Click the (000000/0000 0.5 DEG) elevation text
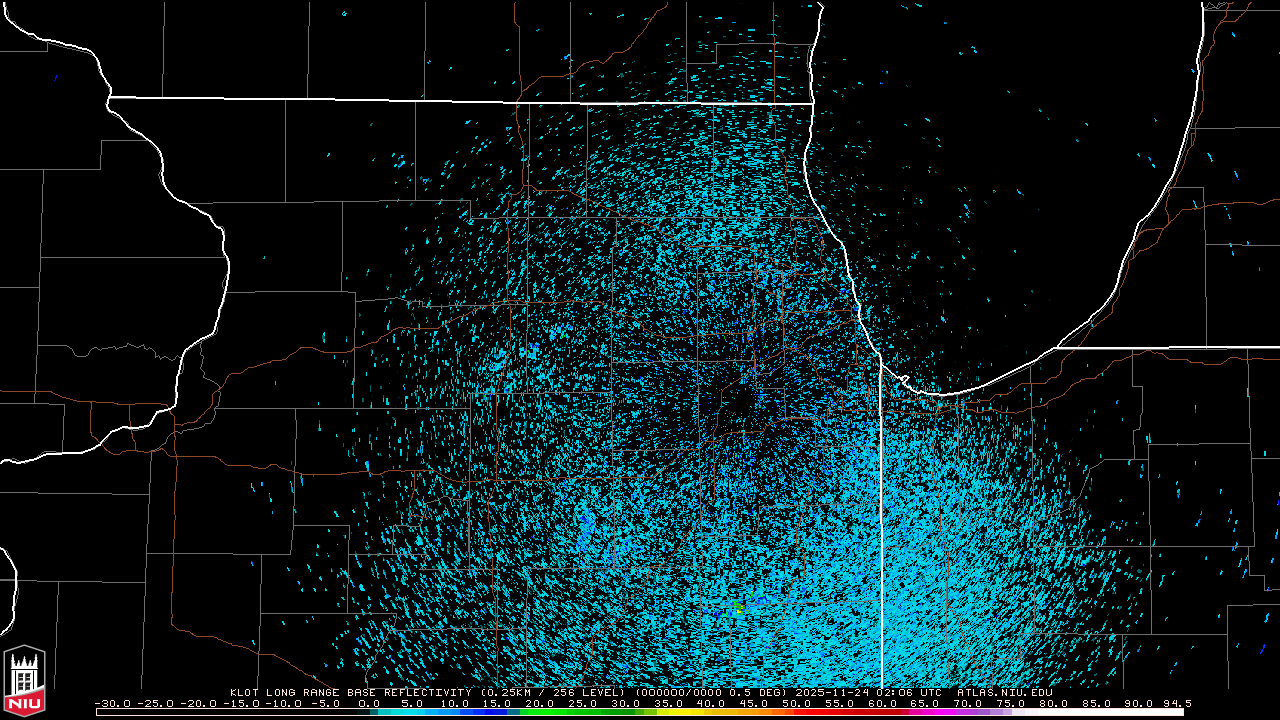 point(712,692)
